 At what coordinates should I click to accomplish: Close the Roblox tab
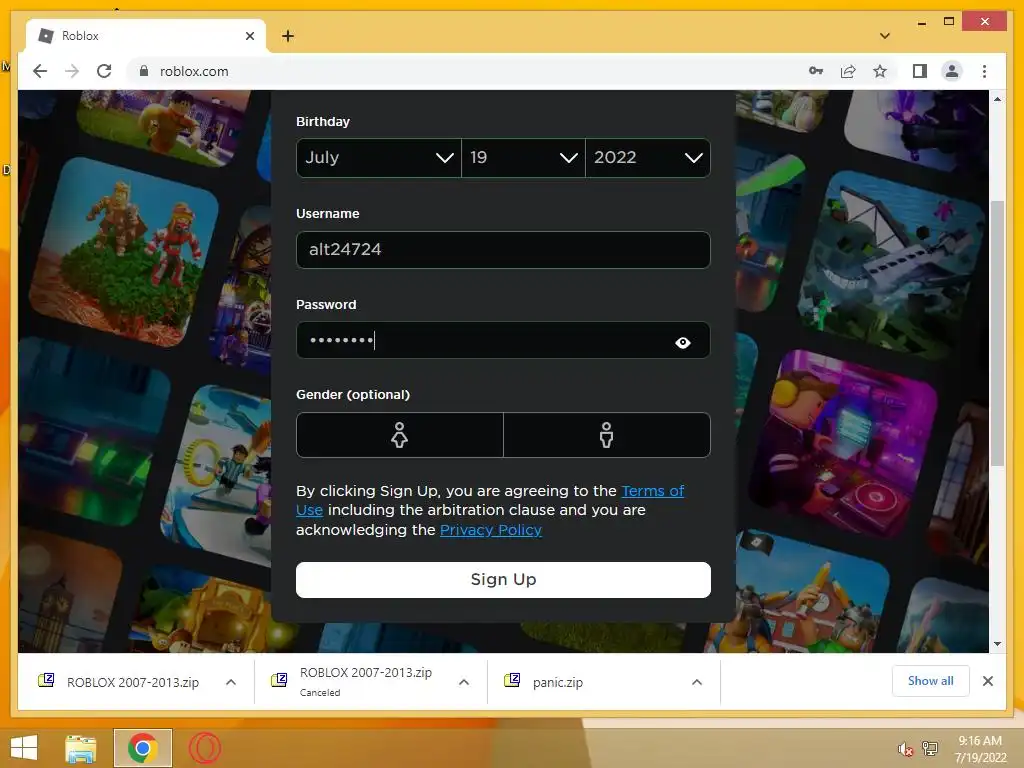pyautogui.click(x=249, y=36)
